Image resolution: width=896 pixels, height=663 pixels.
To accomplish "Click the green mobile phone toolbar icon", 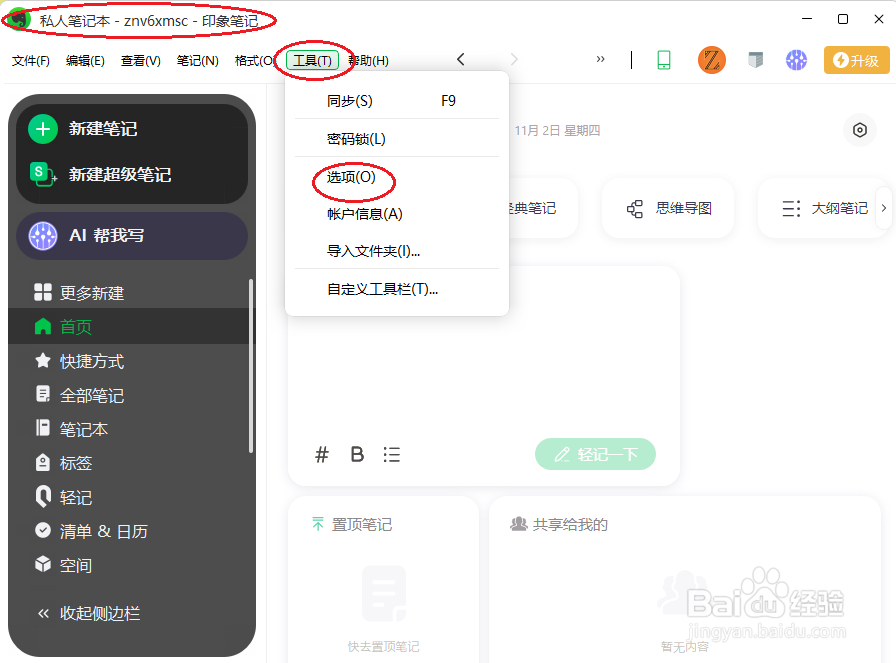I will coord(664,60).
